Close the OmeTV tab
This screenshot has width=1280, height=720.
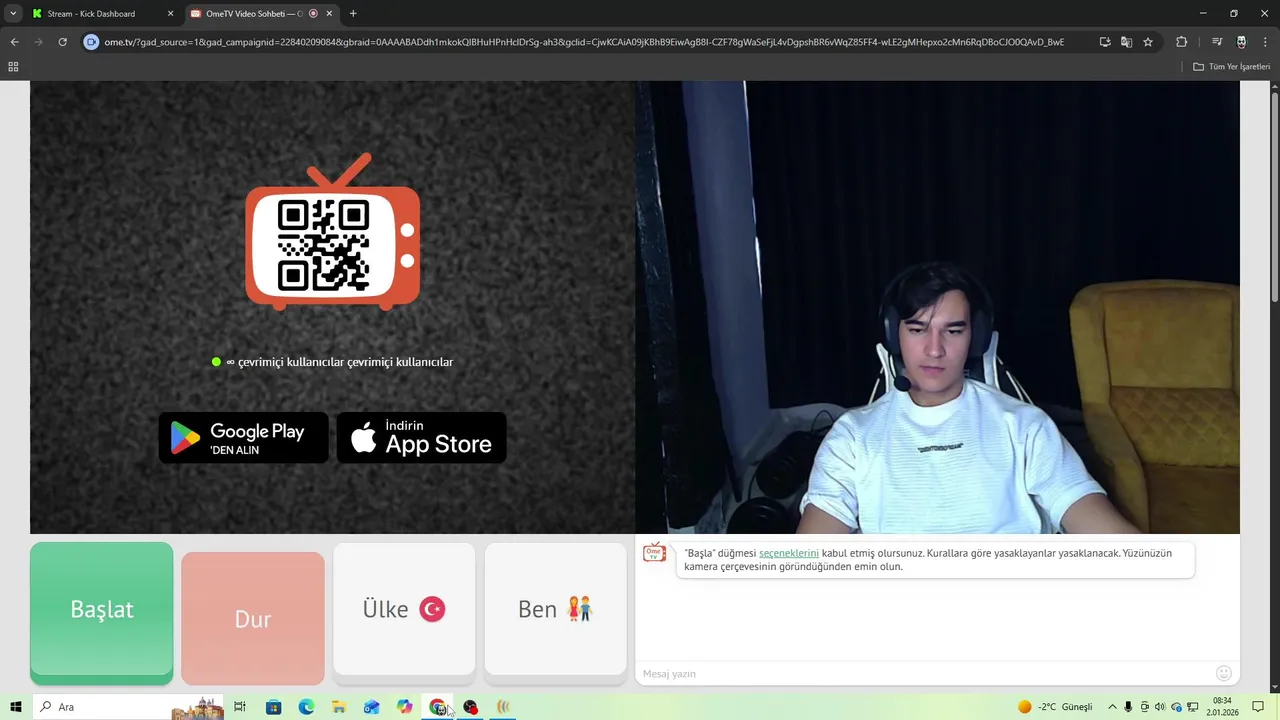329,14
